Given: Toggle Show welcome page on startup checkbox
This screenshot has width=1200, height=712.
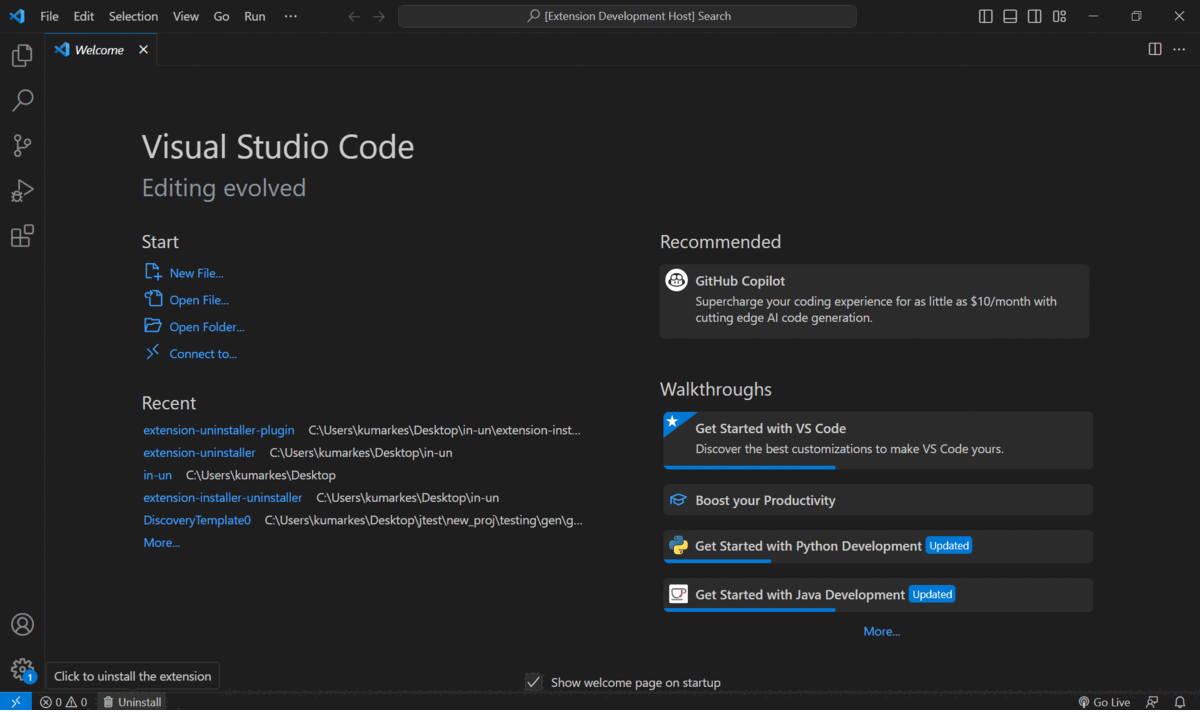Looking at the screenshot, I should 534,682.
